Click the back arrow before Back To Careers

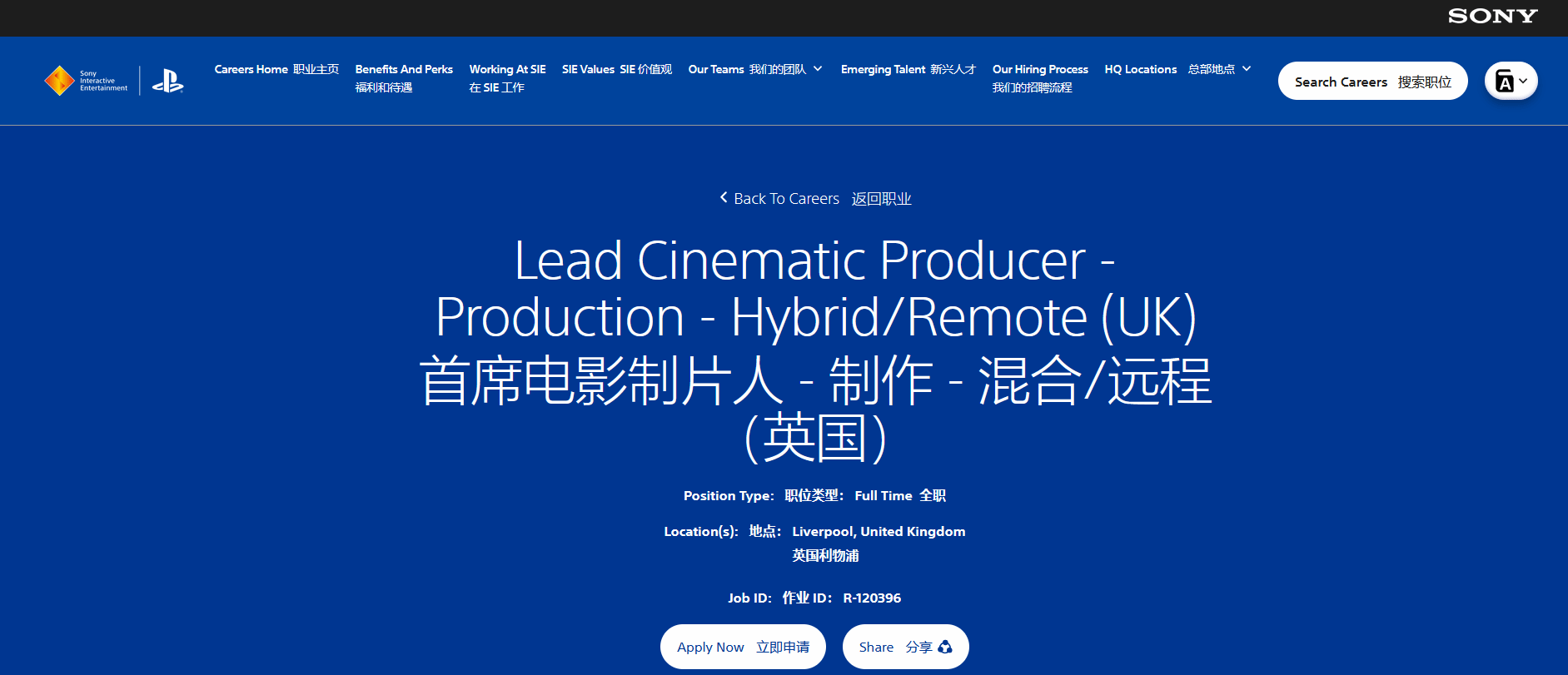click(724, 198)
